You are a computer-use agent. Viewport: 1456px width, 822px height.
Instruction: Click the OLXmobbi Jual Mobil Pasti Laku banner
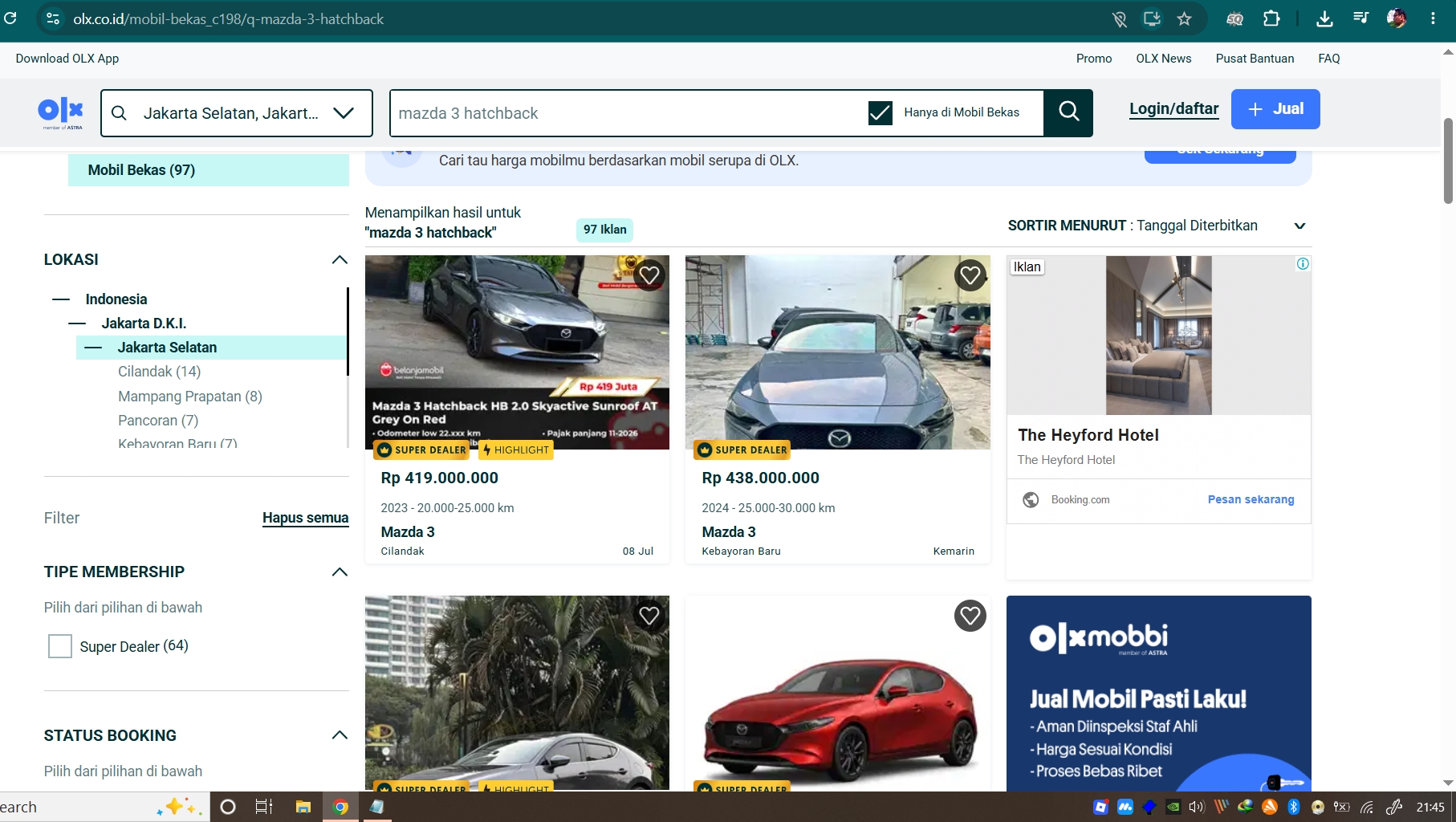(1159, 694)
